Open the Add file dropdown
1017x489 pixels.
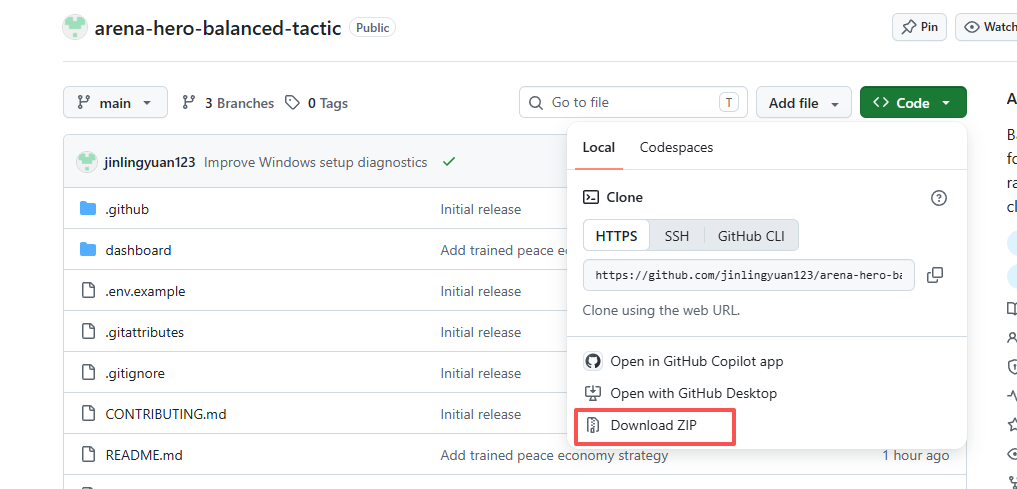[x=804, y=102]
